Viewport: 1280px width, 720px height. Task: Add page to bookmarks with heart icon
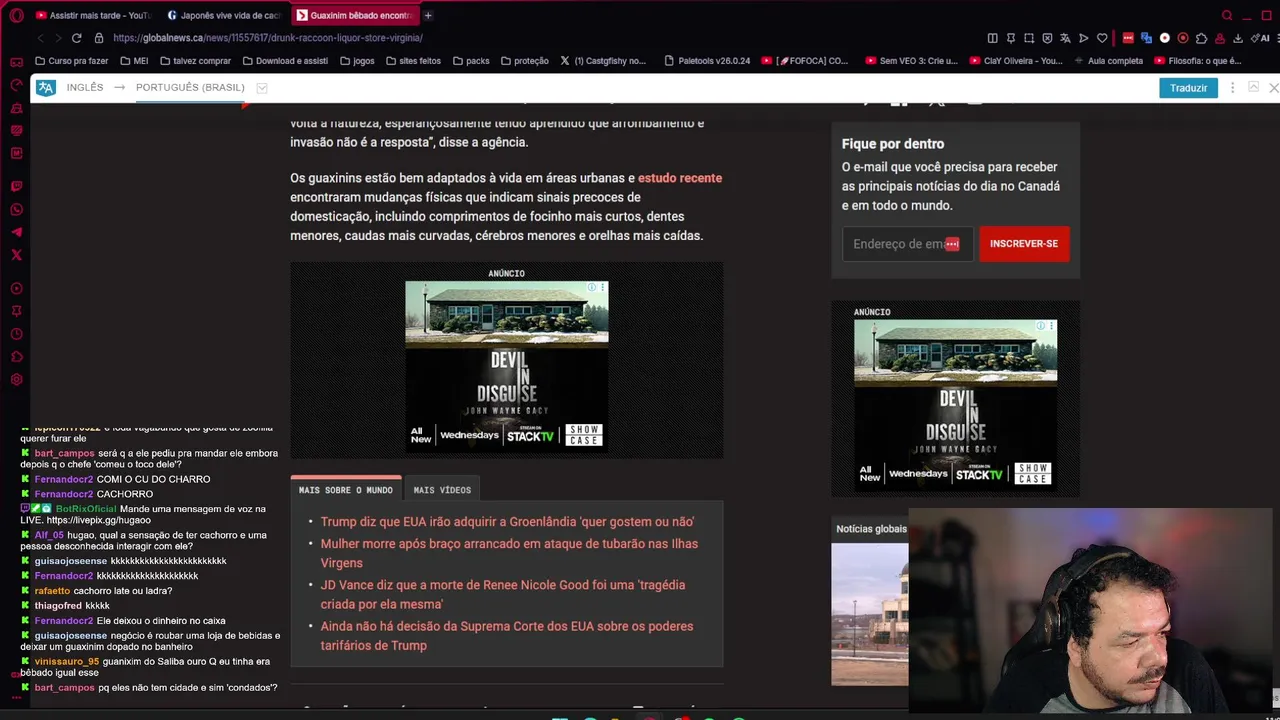point(1102,38)
